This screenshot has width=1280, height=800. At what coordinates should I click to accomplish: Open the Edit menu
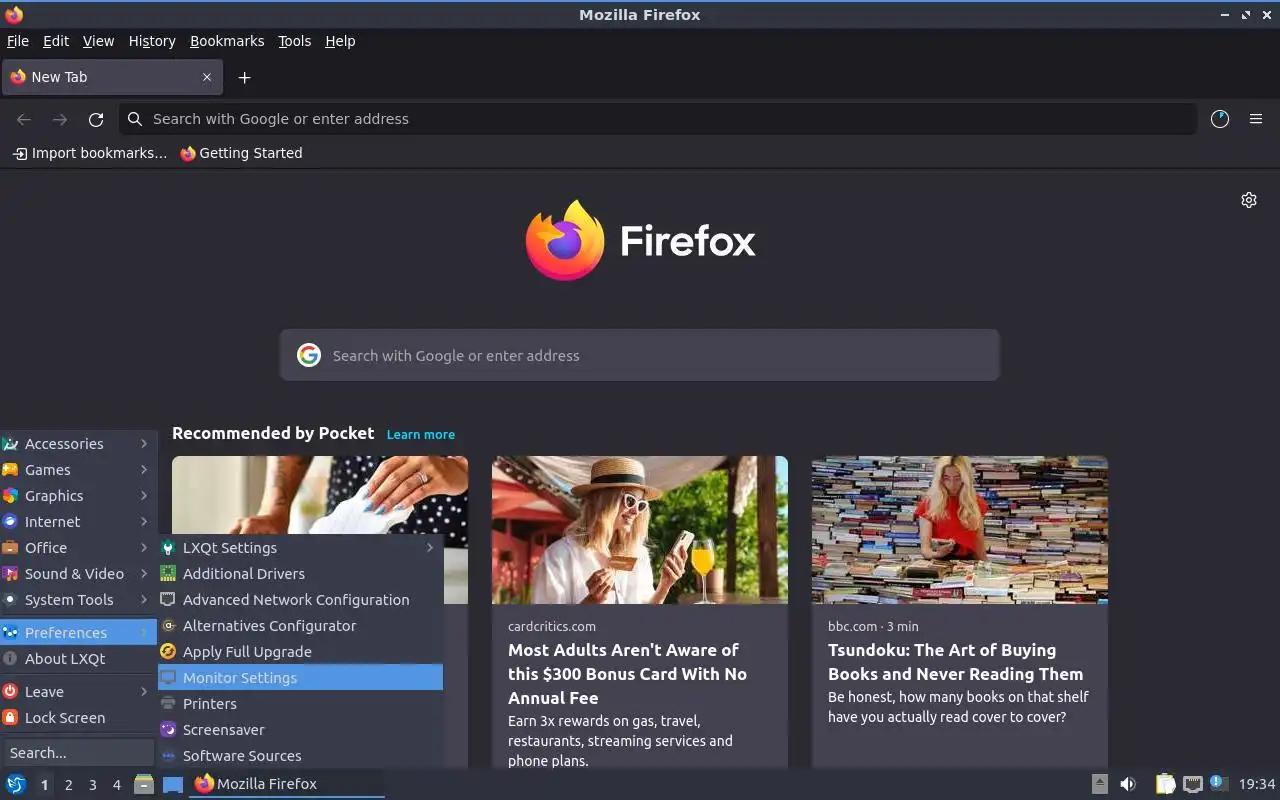tap(56, 41)
